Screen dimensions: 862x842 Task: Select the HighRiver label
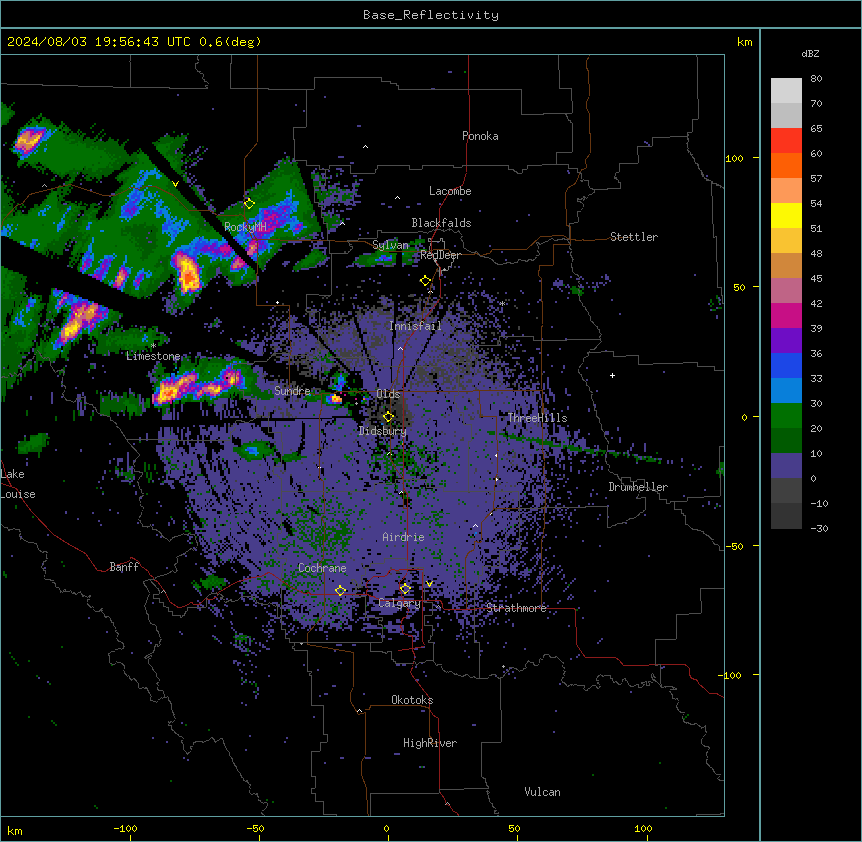[x=430, y=743]
